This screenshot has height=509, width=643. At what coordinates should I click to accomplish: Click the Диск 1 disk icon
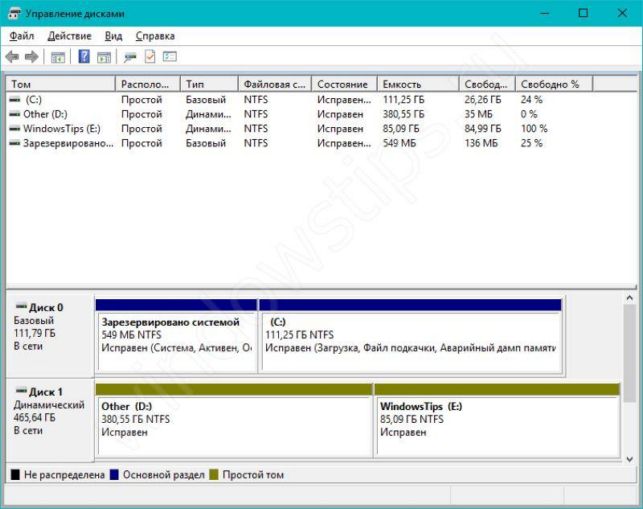pyautogui.click(x=21, y=390)
